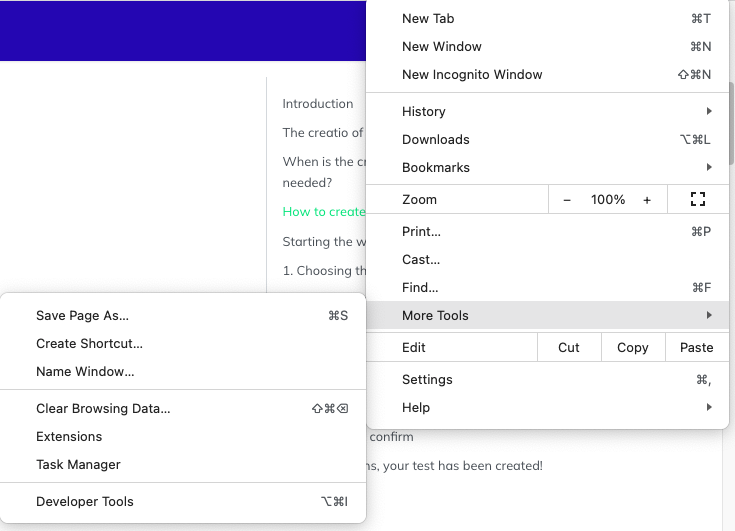Open Settings from the menu
The image size is (735, 531).
(427, 379)
